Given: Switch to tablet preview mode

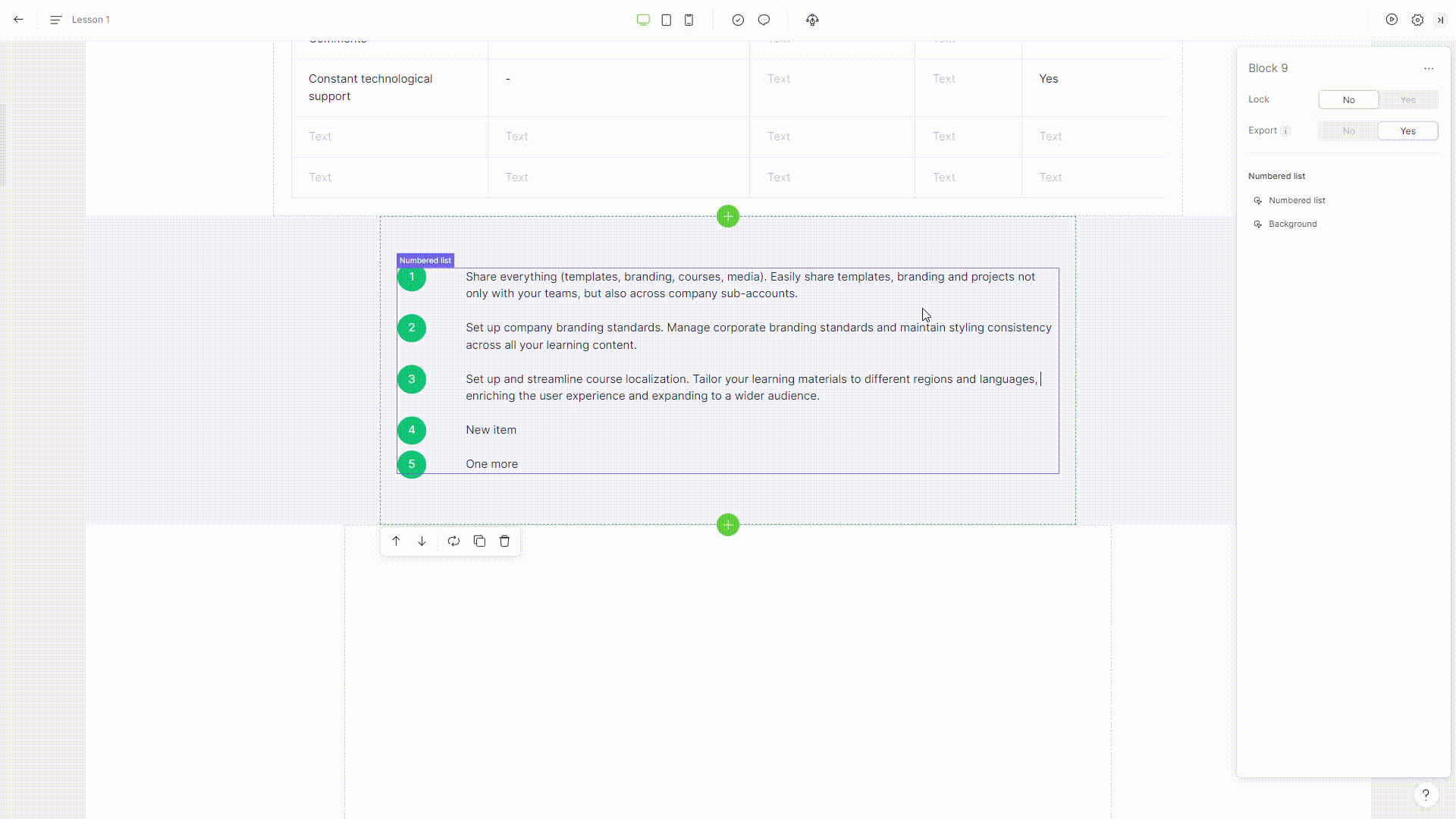Looking at the screenshot, I should click(666, 20).
